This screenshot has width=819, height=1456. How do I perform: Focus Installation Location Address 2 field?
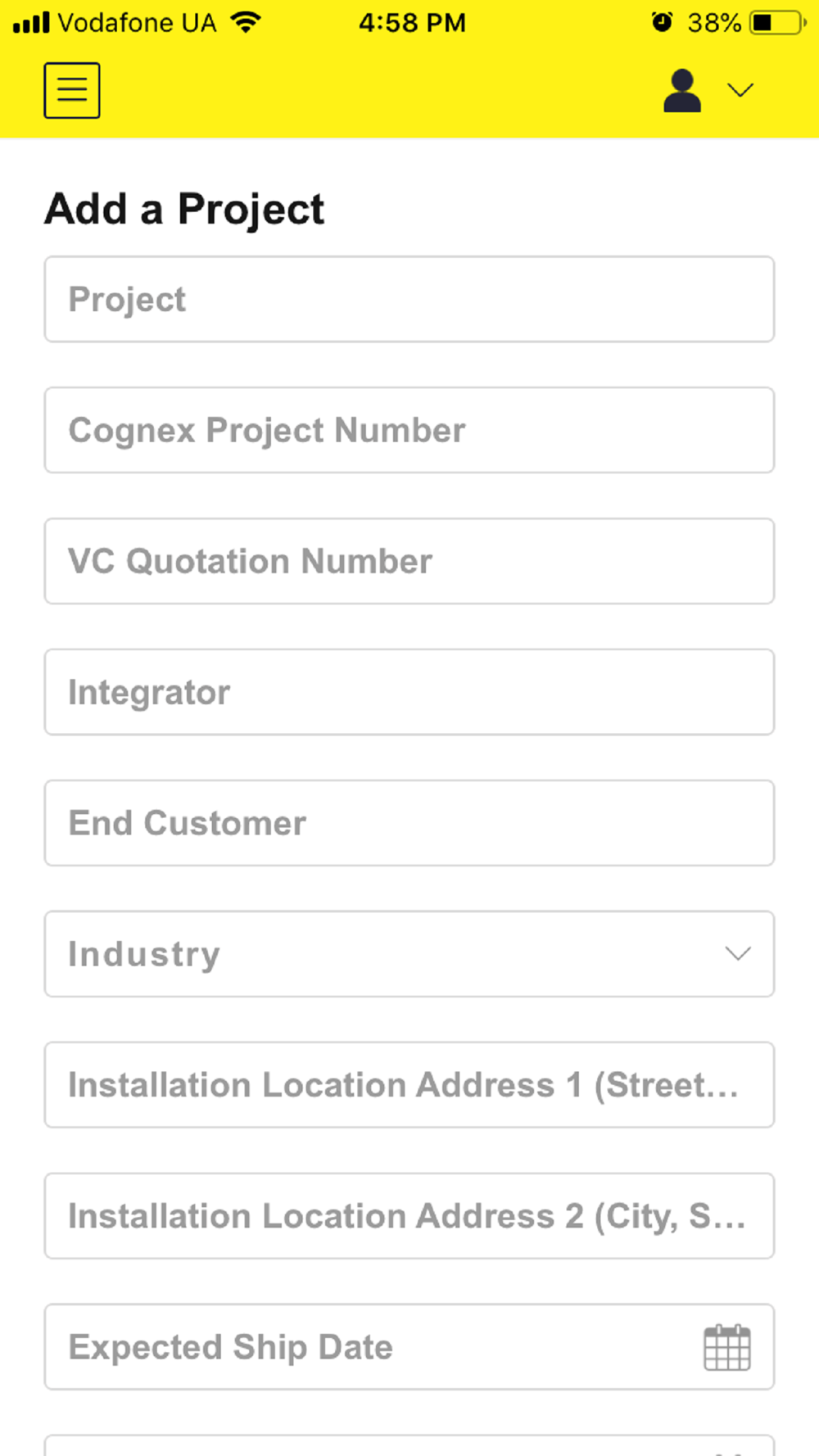pos(409,1216)
